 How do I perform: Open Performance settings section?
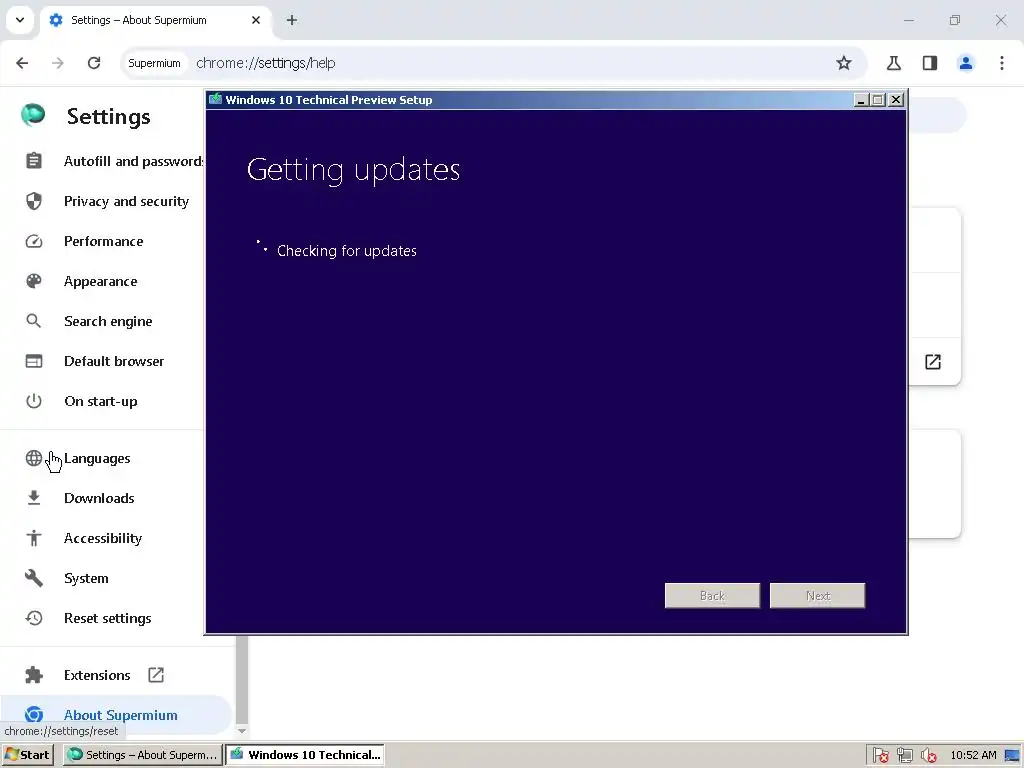[103, 242]
